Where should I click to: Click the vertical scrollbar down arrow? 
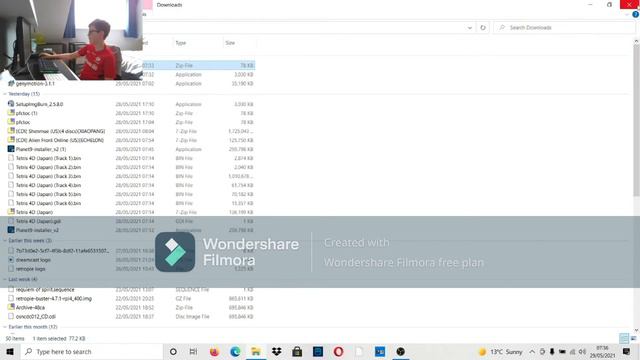click(x=636, y=330)
